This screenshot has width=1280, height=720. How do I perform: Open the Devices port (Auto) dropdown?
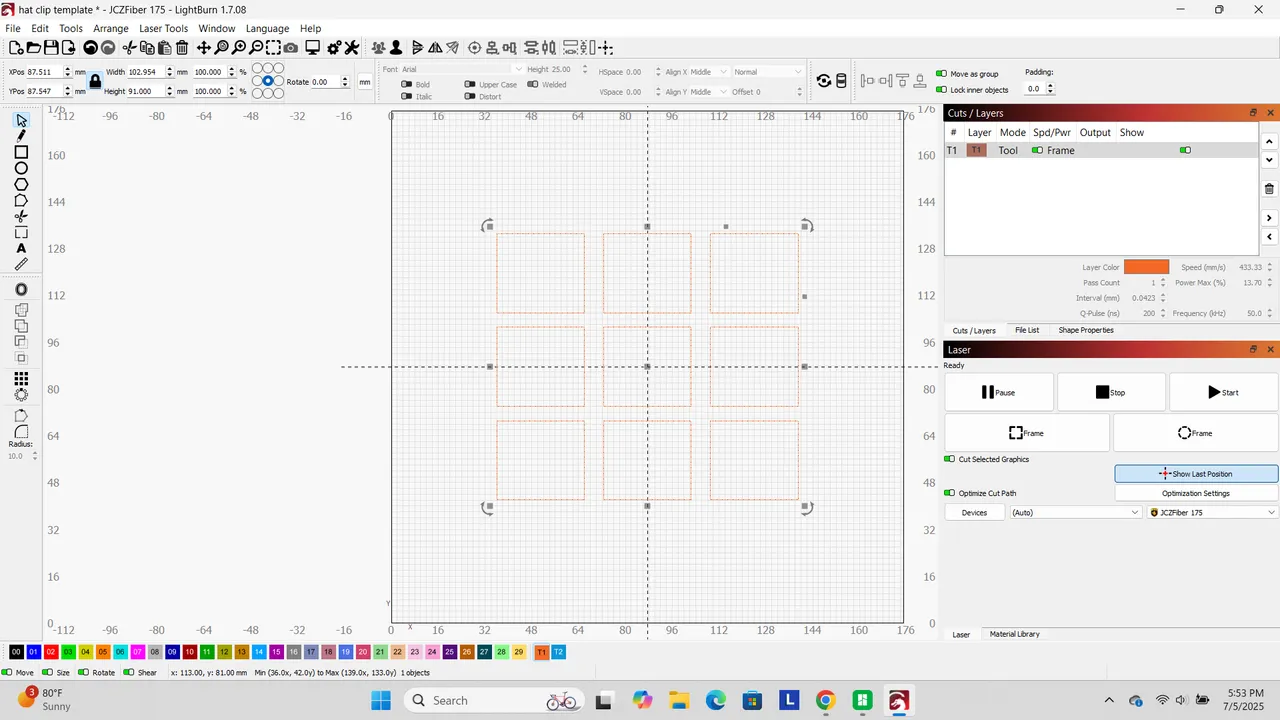point(1075,513)
